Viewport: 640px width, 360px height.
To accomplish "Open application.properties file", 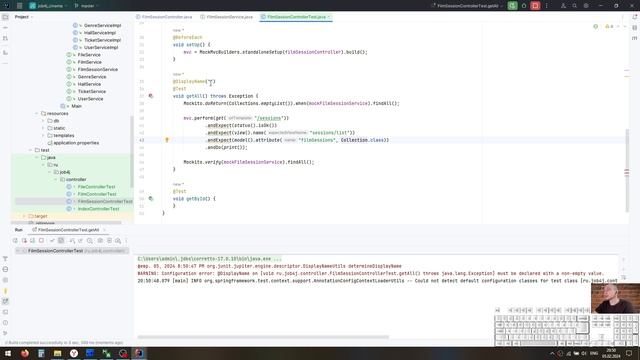I will coord(76,143).
